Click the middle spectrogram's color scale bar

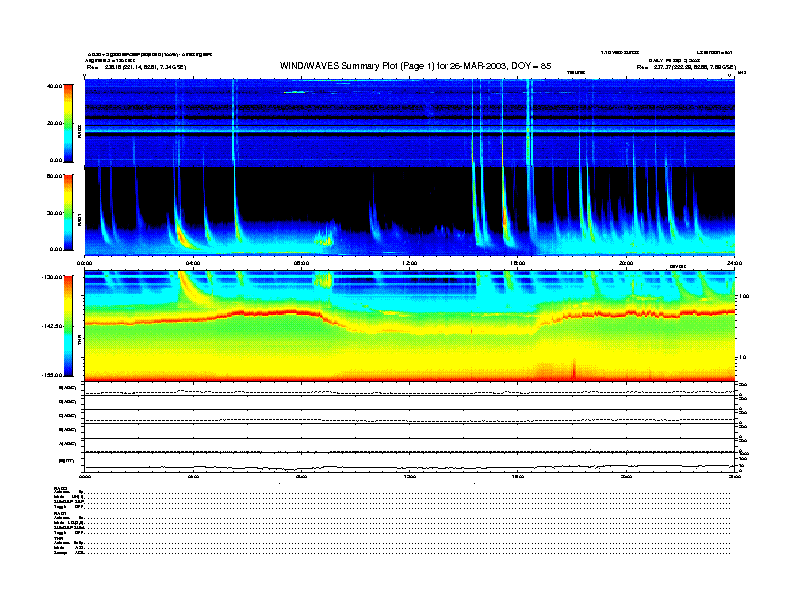click(68, 212)
